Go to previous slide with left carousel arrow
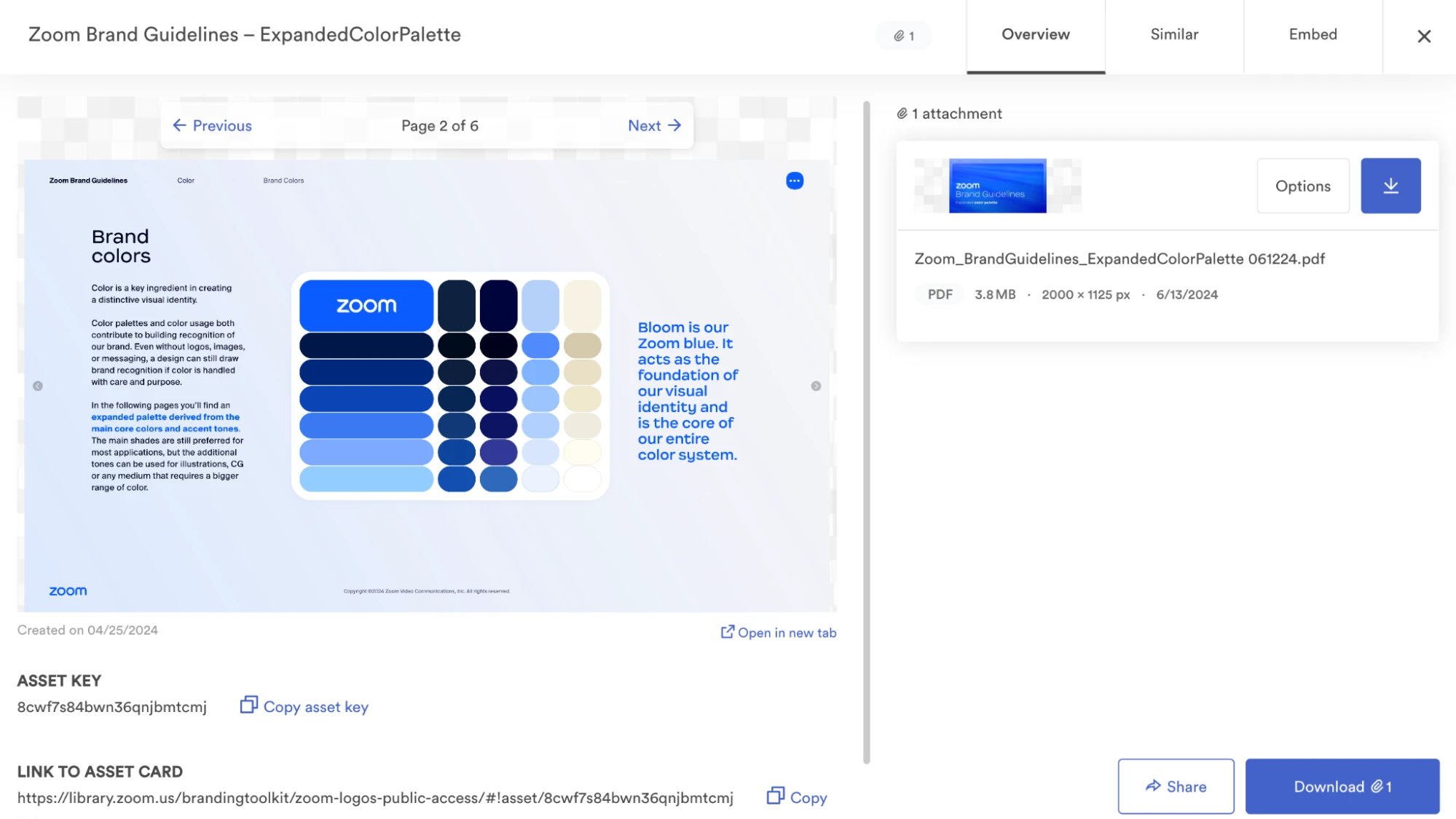1456x819 pixels. (x=38, y=386)
